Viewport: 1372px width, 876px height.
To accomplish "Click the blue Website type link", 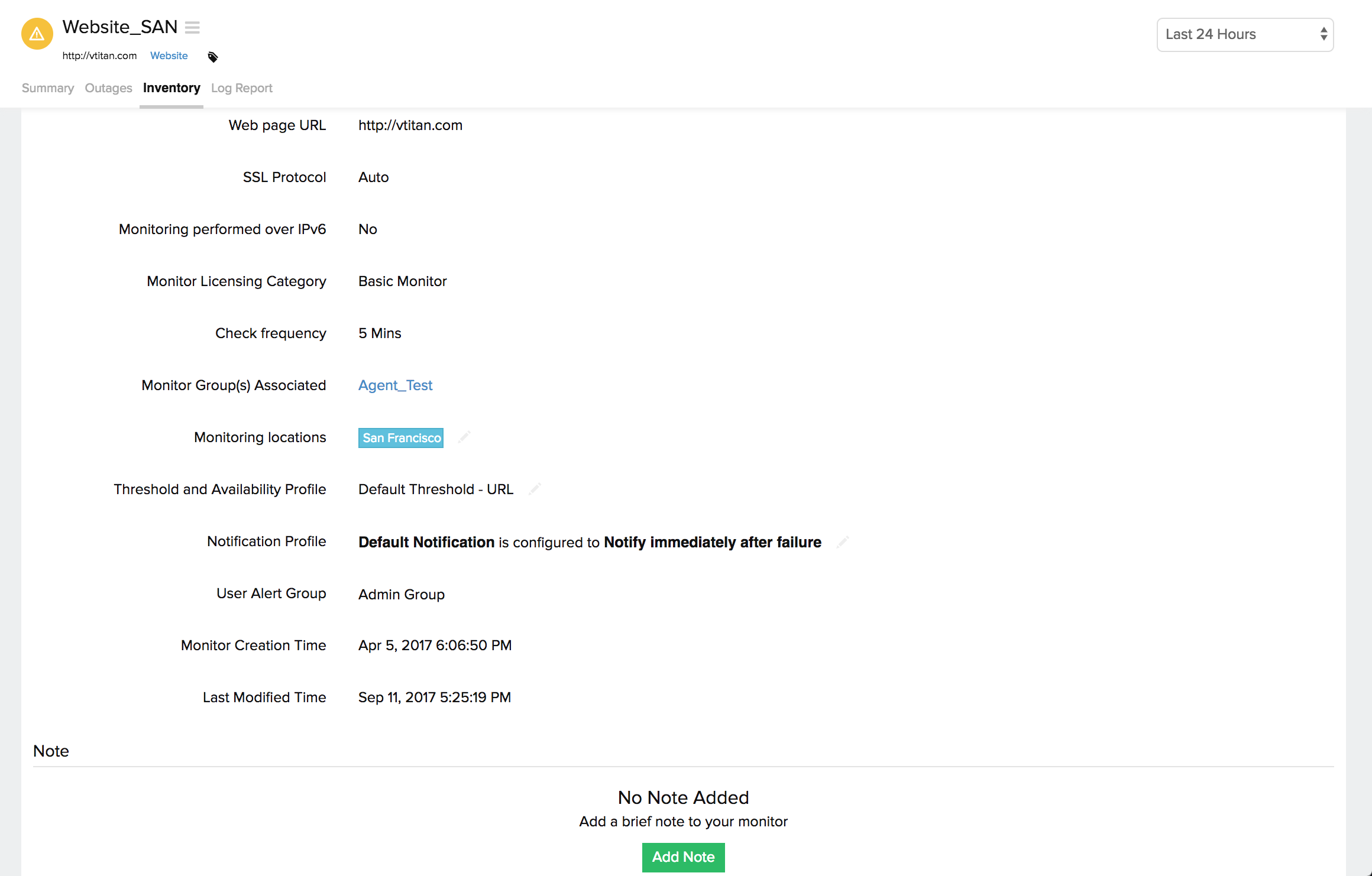I will 169,56.
